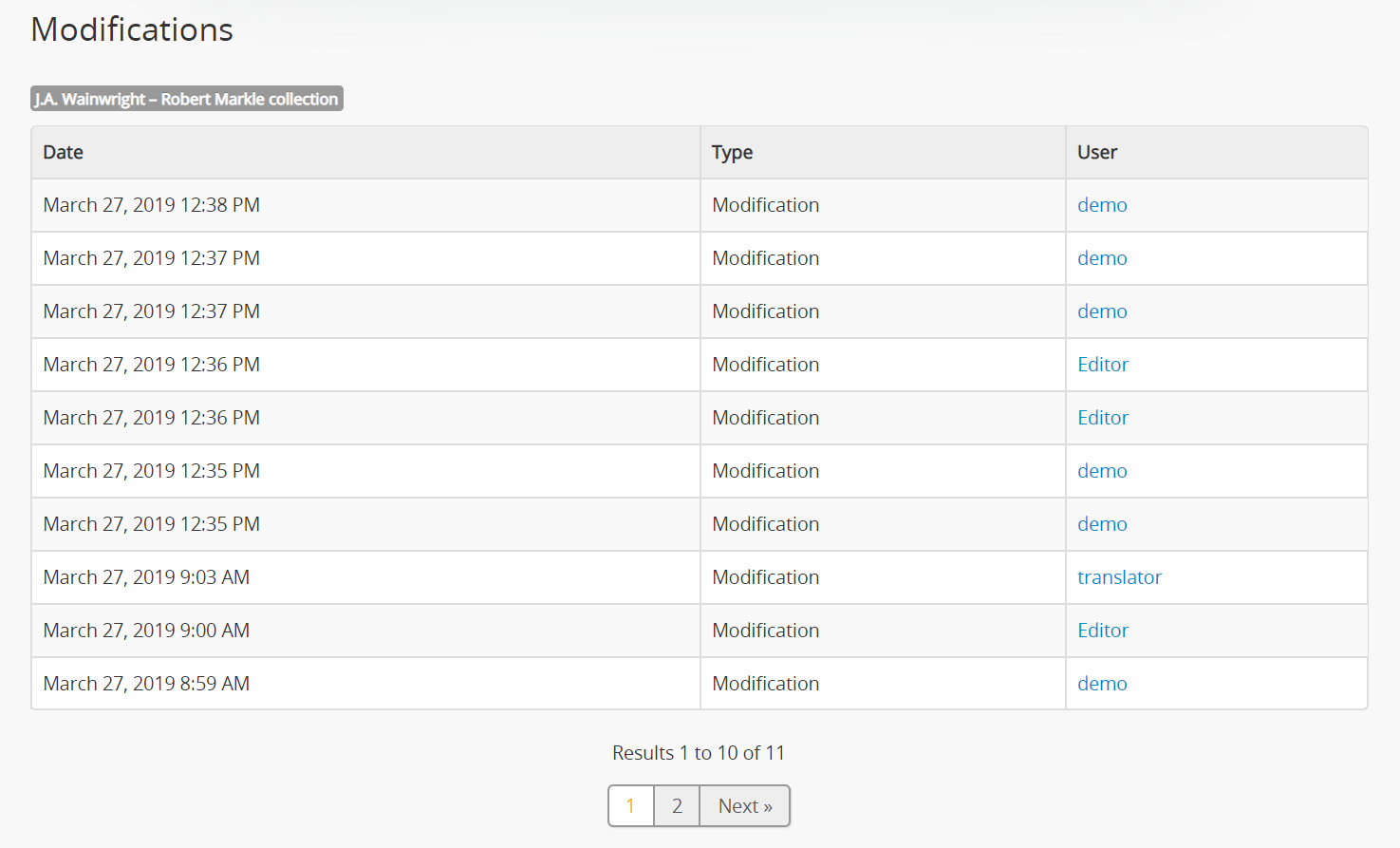The width and height of the screenshot is (1400, 848).
Task: Open Editor user link in 9:00 AM row
Action: click(1103, 631)
